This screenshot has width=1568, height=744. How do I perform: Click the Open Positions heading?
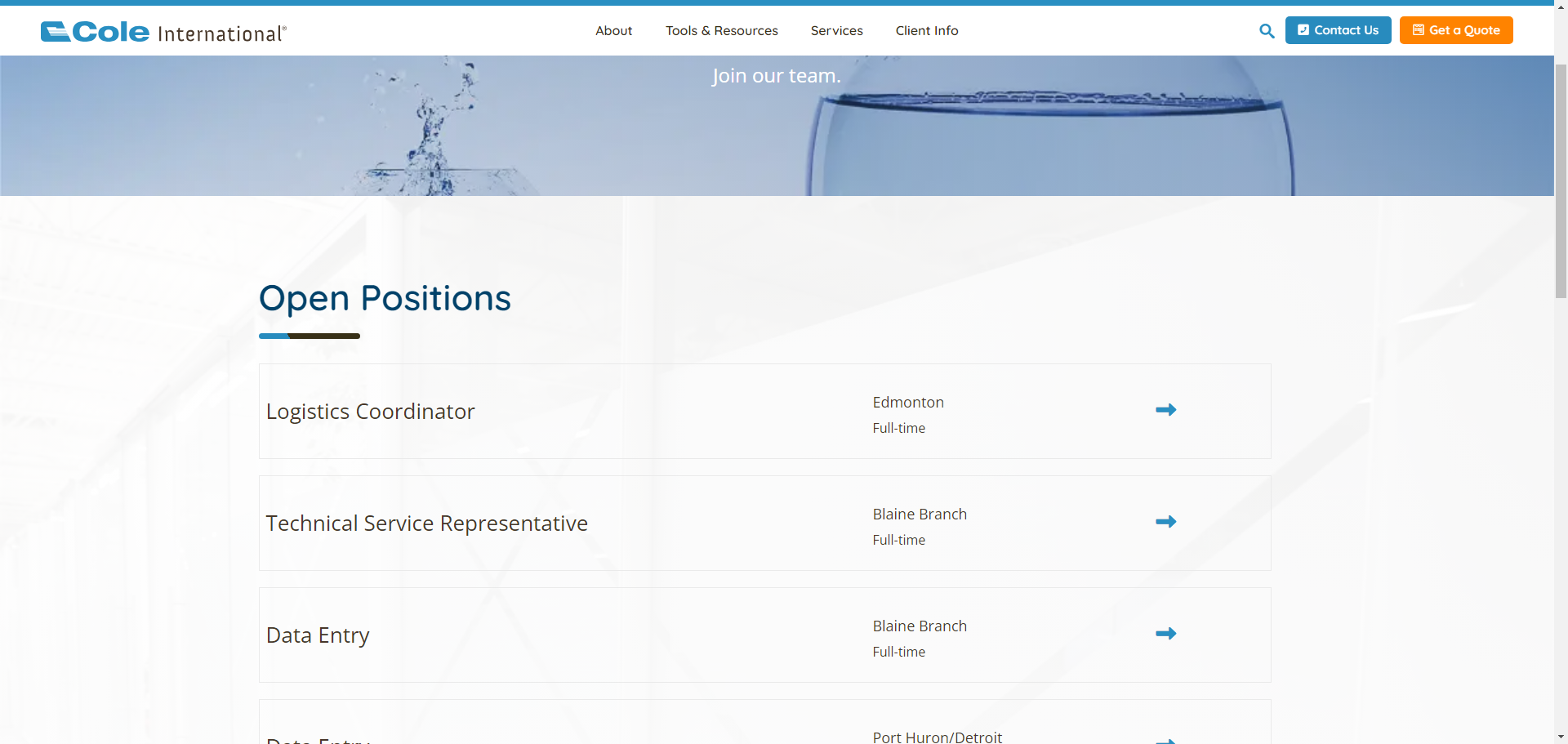[x=385, y=298]
